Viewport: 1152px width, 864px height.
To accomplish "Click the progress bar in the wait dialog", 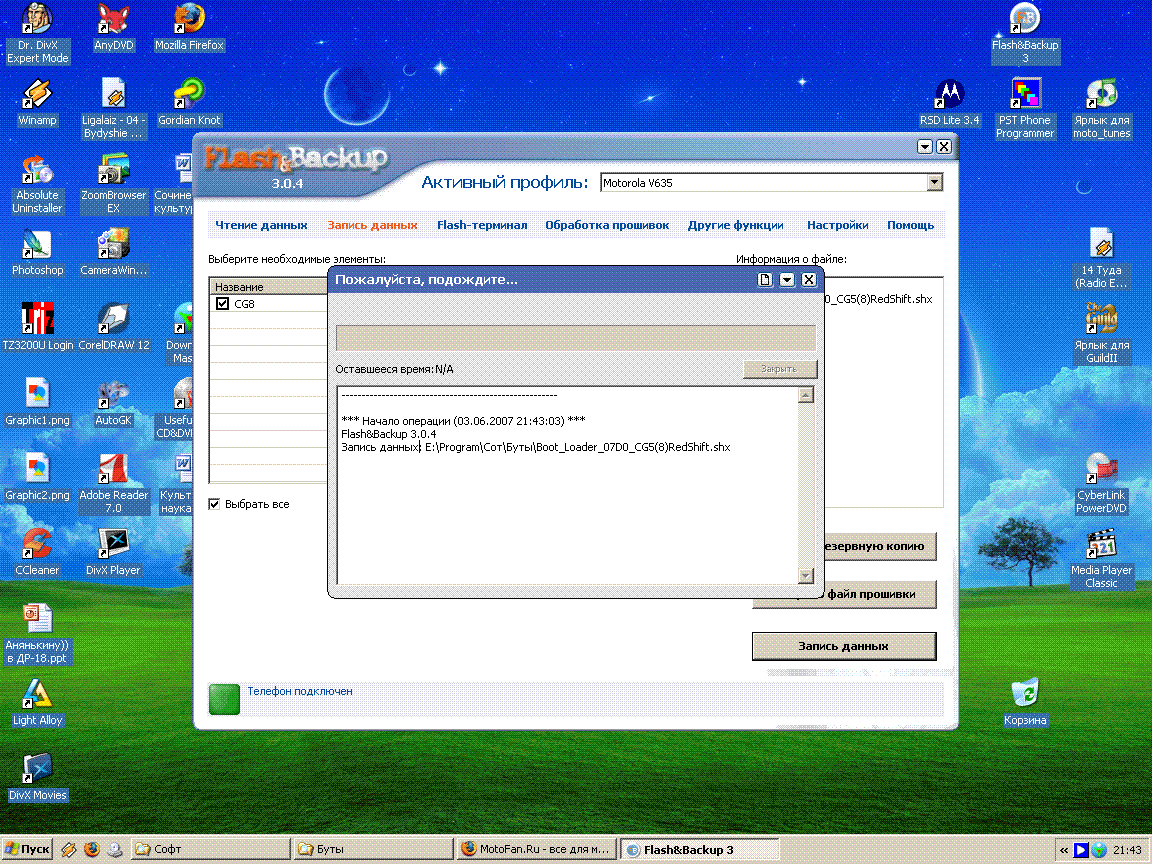I will [x=575, y=337].
